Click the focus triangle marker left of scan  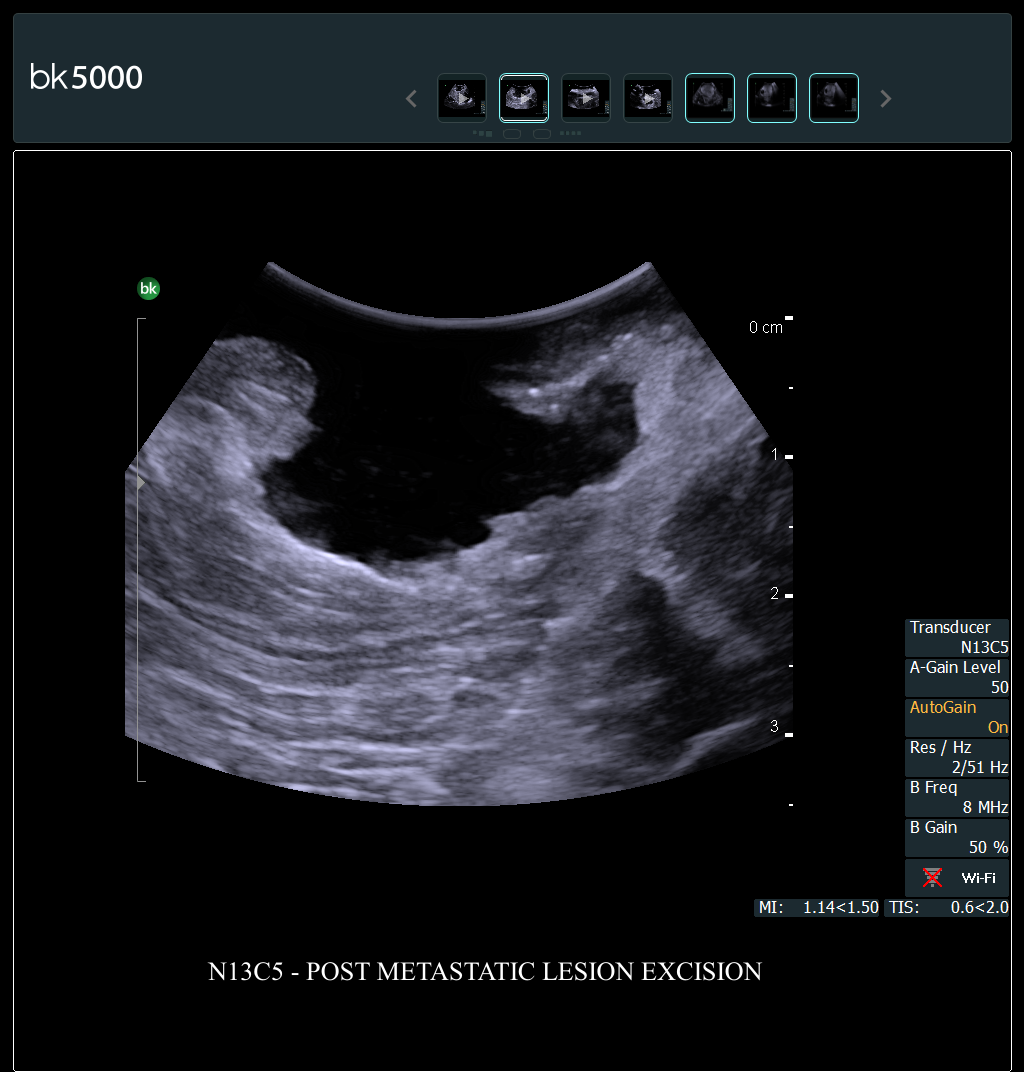[141, 483]
